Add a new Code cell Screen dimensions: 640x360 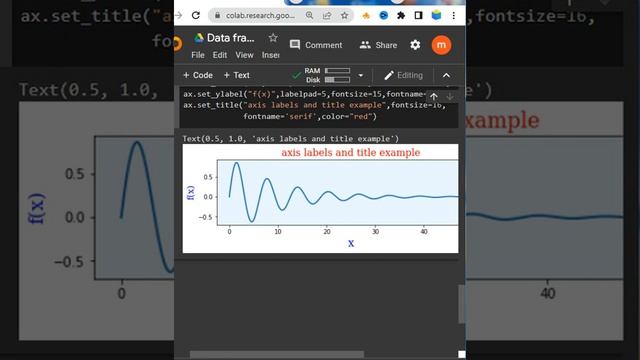198,75
